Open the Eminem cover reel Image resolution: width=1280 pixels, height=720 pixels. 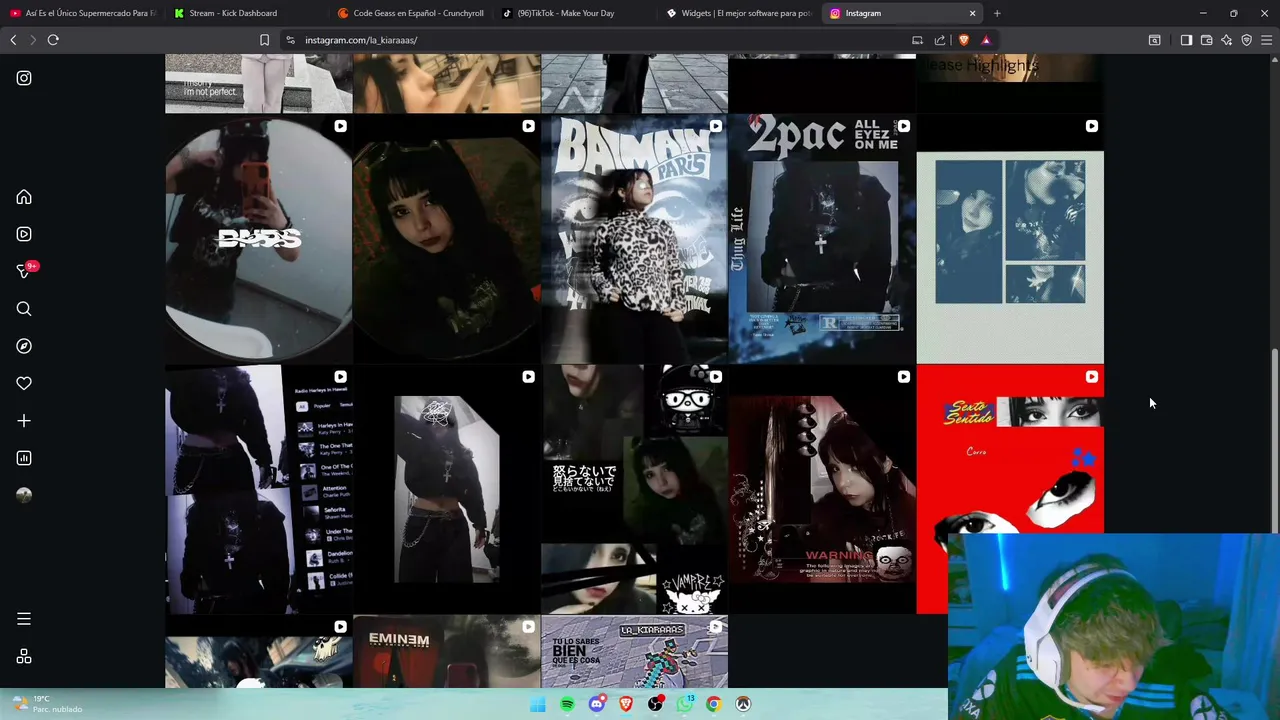click(446, 652)
